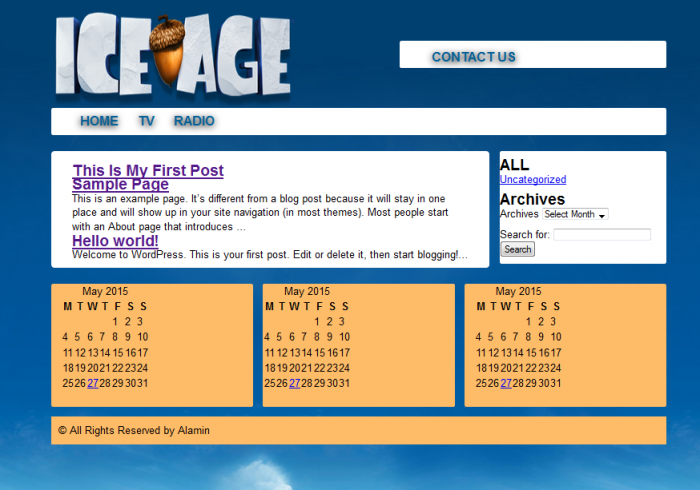This screenshot has height=490, width=700.
Task: Click the 'Welcome to WordPress' excerpt text
Action: 270,254
